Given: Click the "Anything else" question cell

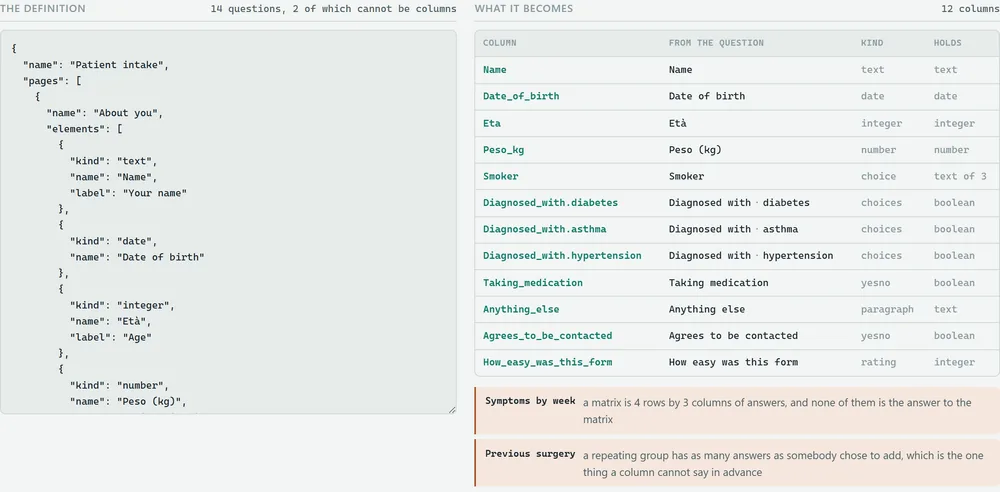Looking at the screenshot, I should pyautogui.click(x=707, y=309).
